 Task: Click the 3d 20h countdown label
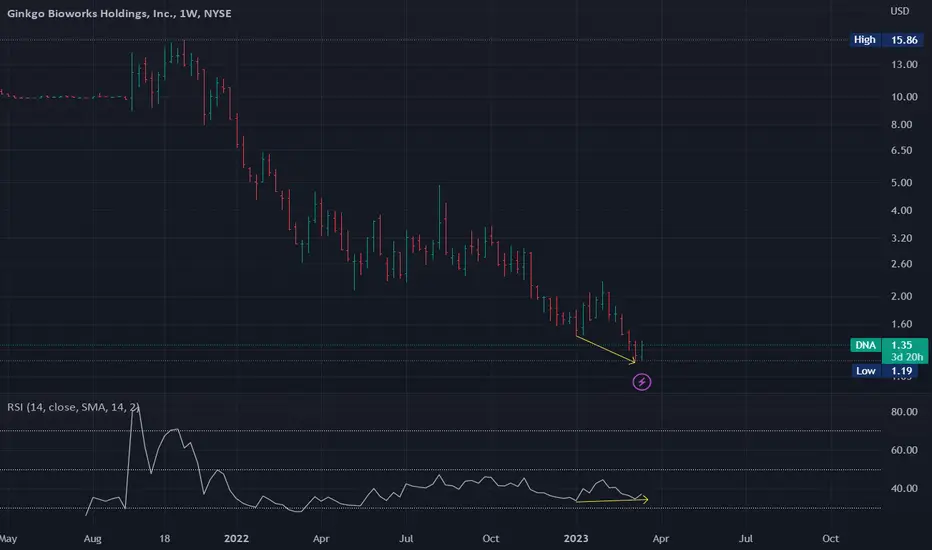tap(906, 357)
